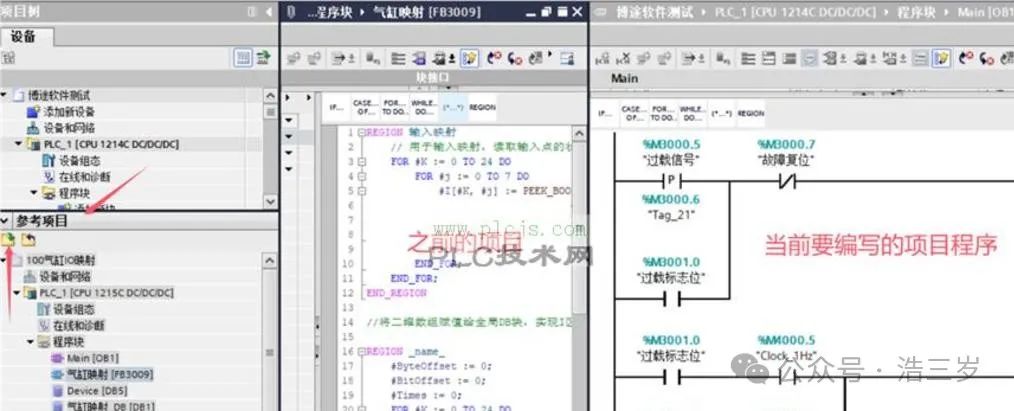This screenshot has width=1014, height=411.
Task: Click arrow-with-plus-minus icon in FB3009 toolbar
Action: tap(343, 59)
